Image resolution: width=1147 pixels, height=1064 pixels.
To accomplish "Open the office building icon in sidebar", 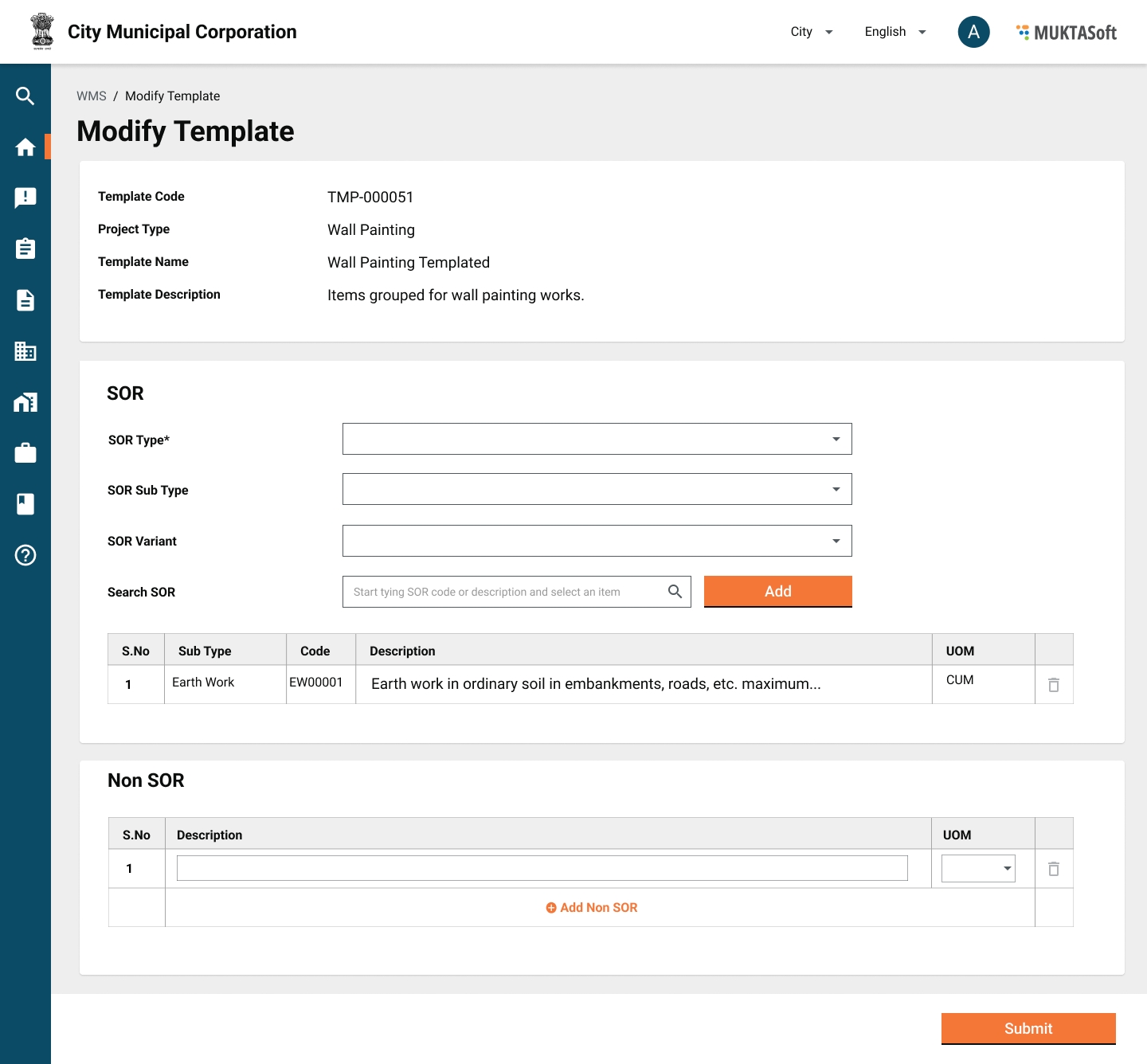I will (25, 351).
